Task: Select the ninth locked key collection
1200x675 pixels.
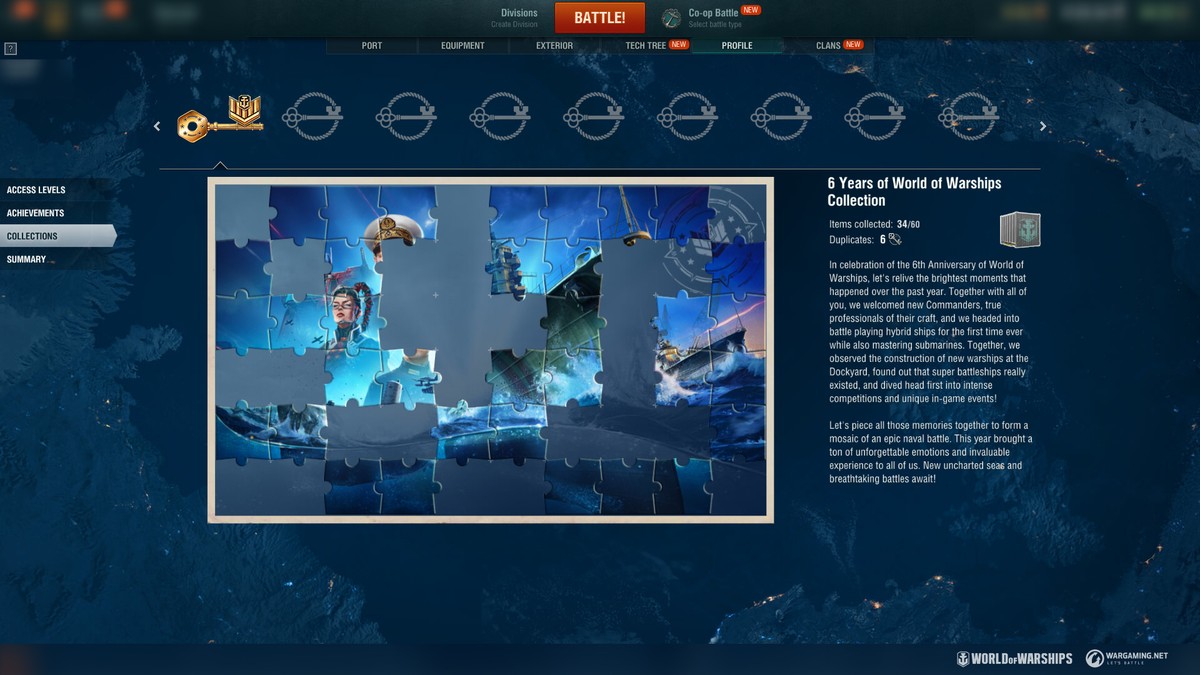Action: point(969,116)
